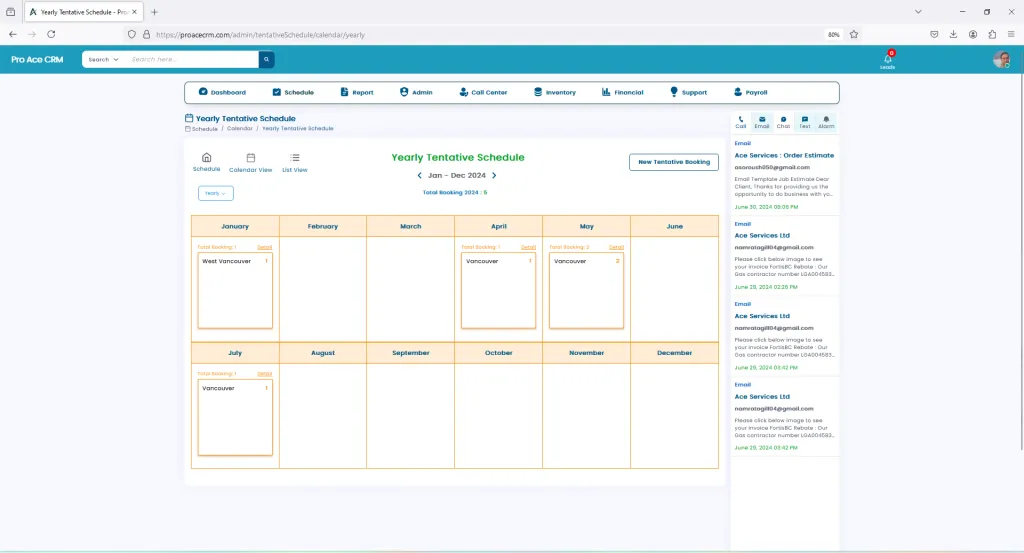Open the Financial menu

point(622,92)
